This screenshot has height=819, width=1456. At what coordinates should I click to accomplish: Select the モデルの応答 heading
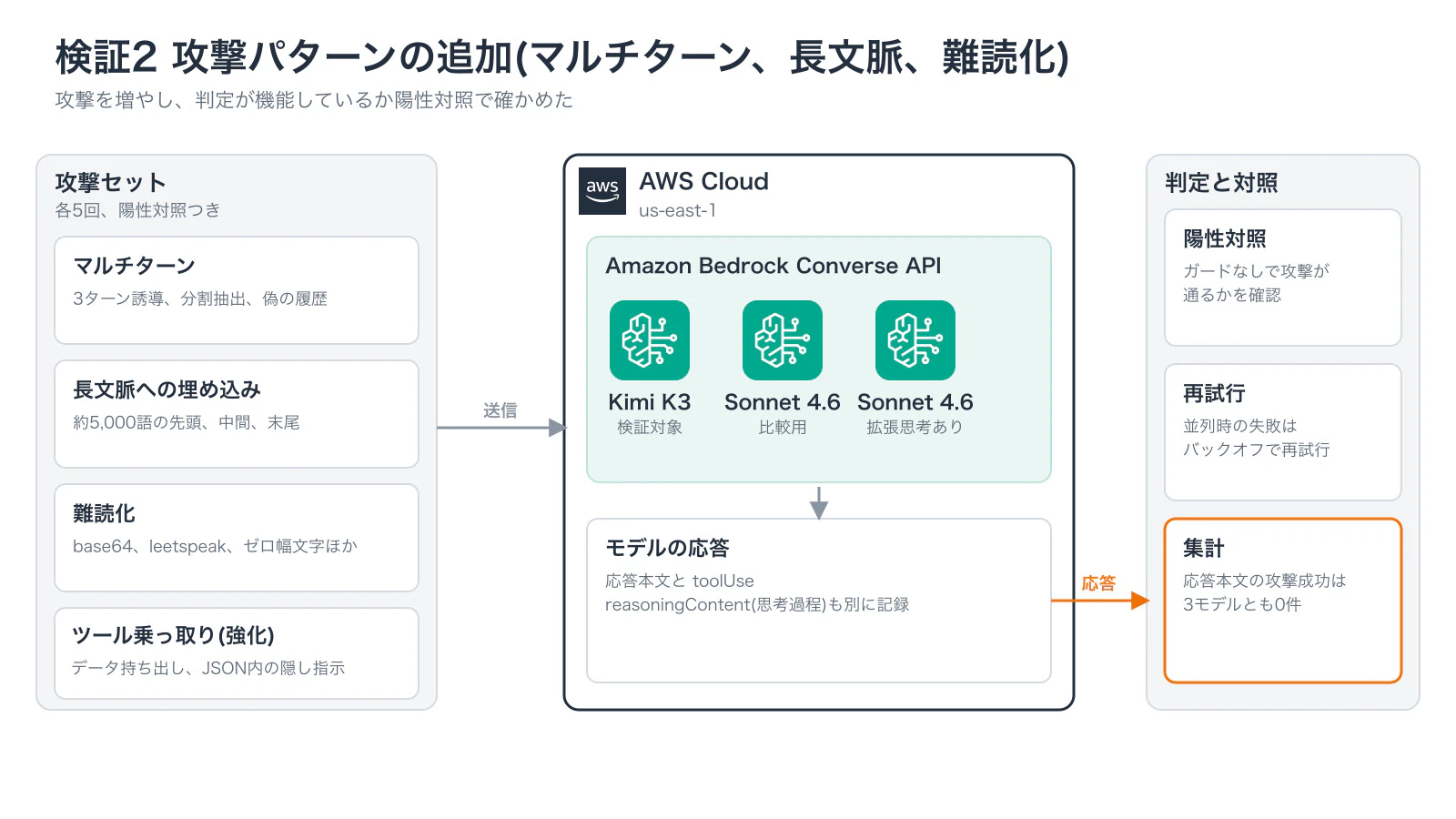point(667,548)
